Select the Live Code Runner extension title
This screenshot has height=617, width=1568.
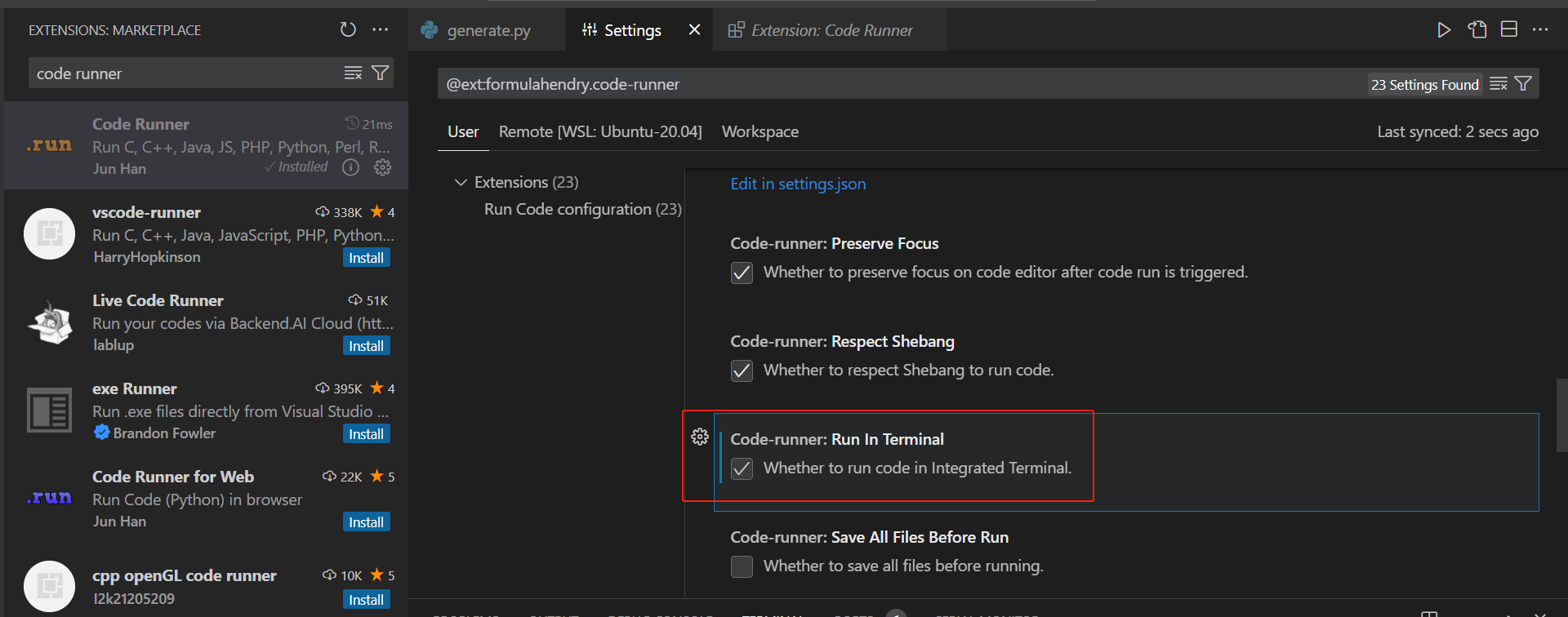point(158,300)
